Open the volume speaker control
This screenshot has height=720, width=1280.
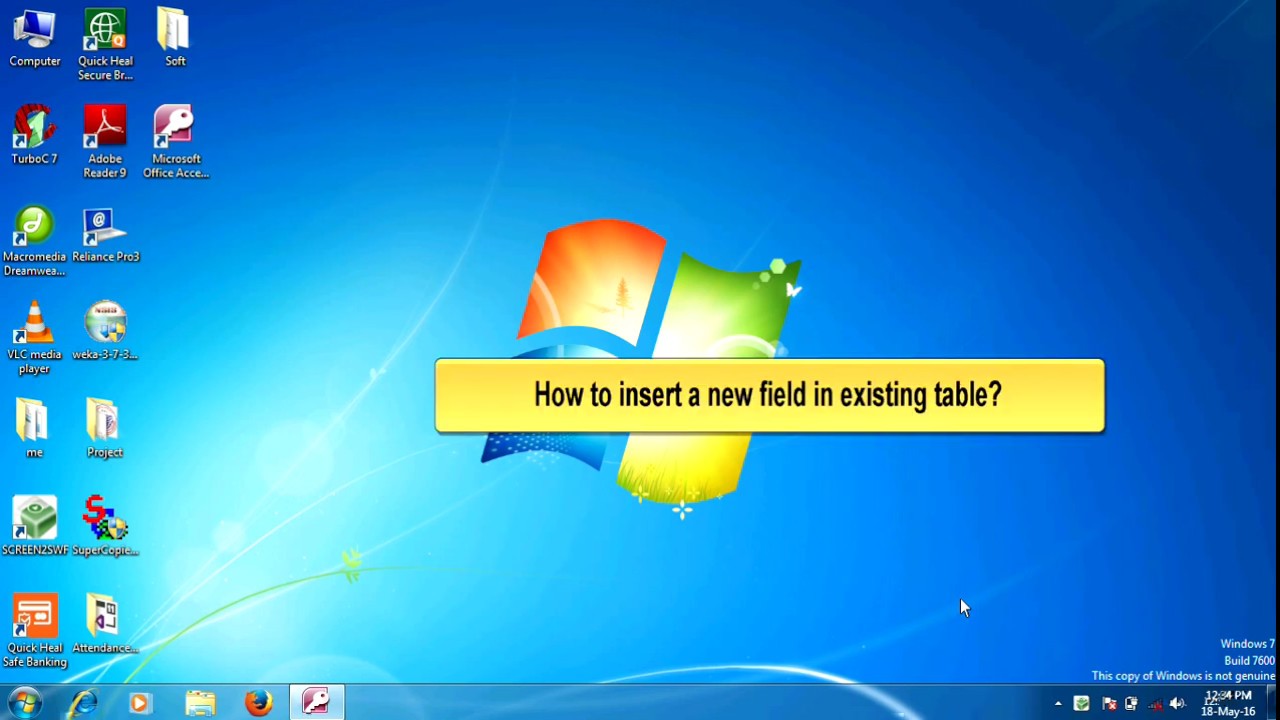click(1178, 704)
